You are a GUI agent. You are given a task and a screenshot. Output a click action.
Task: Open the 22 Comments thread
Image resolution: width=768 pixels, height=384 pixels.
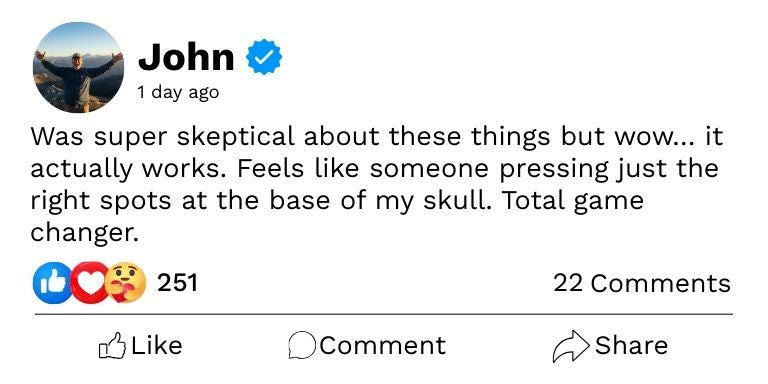pyautogui.click(x=642, y=283)
